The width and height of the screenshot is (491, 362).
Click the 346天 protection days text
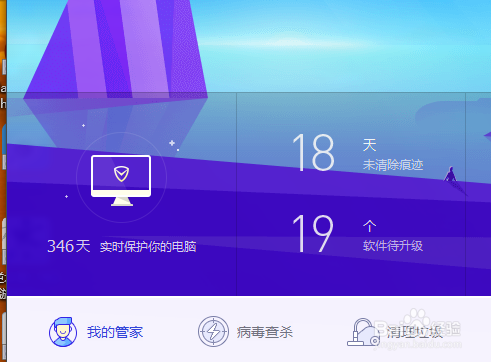tap(69, 246)
